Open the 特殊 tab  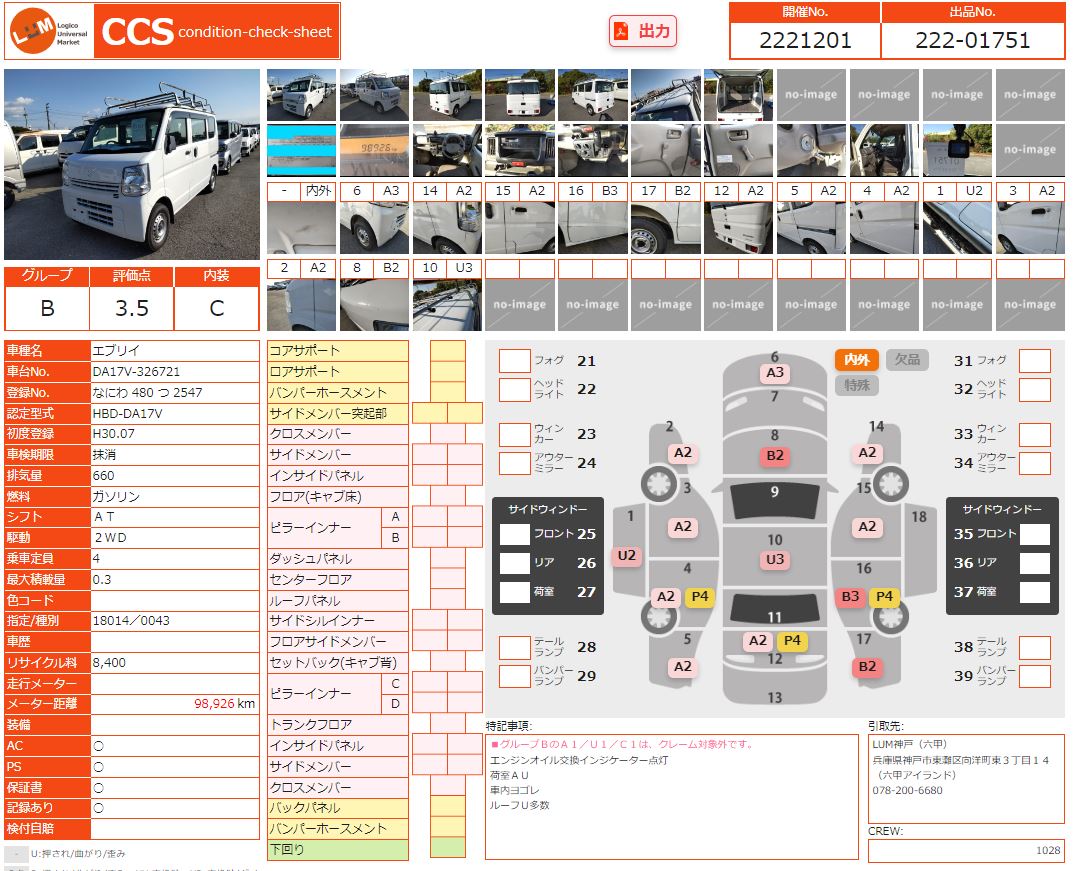pos(857,385)
